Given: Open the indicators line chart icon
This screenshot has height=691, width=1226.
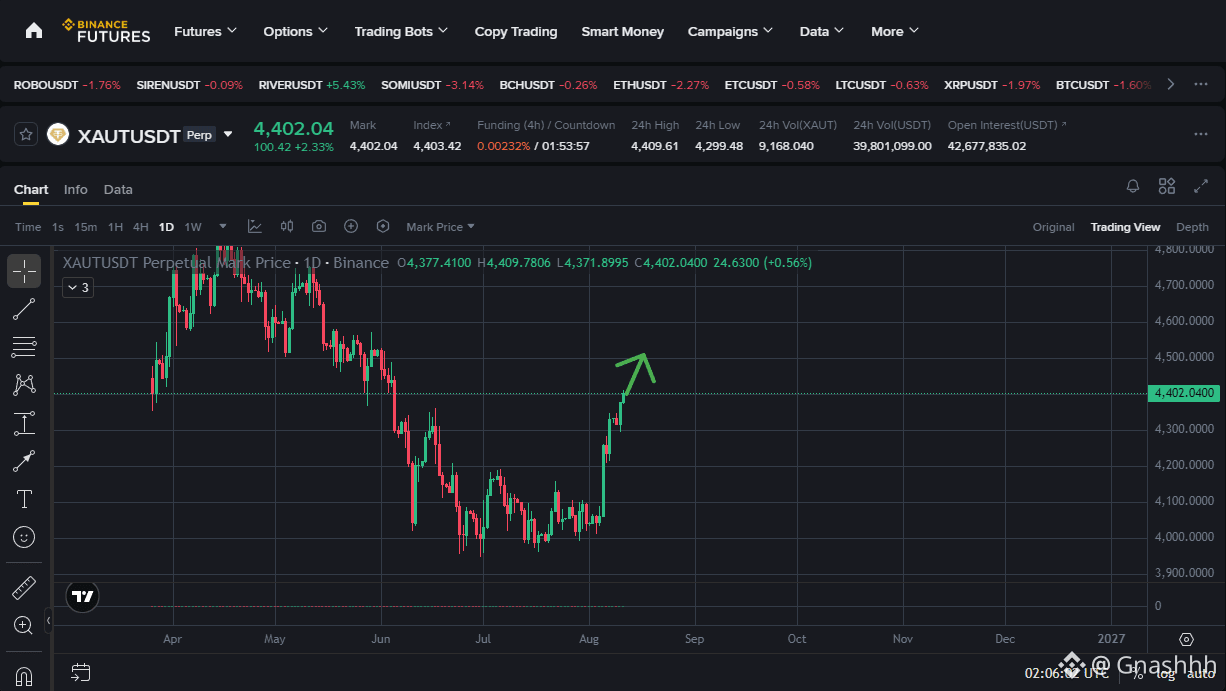Looking at the screenshot, I should pos(255,227).
